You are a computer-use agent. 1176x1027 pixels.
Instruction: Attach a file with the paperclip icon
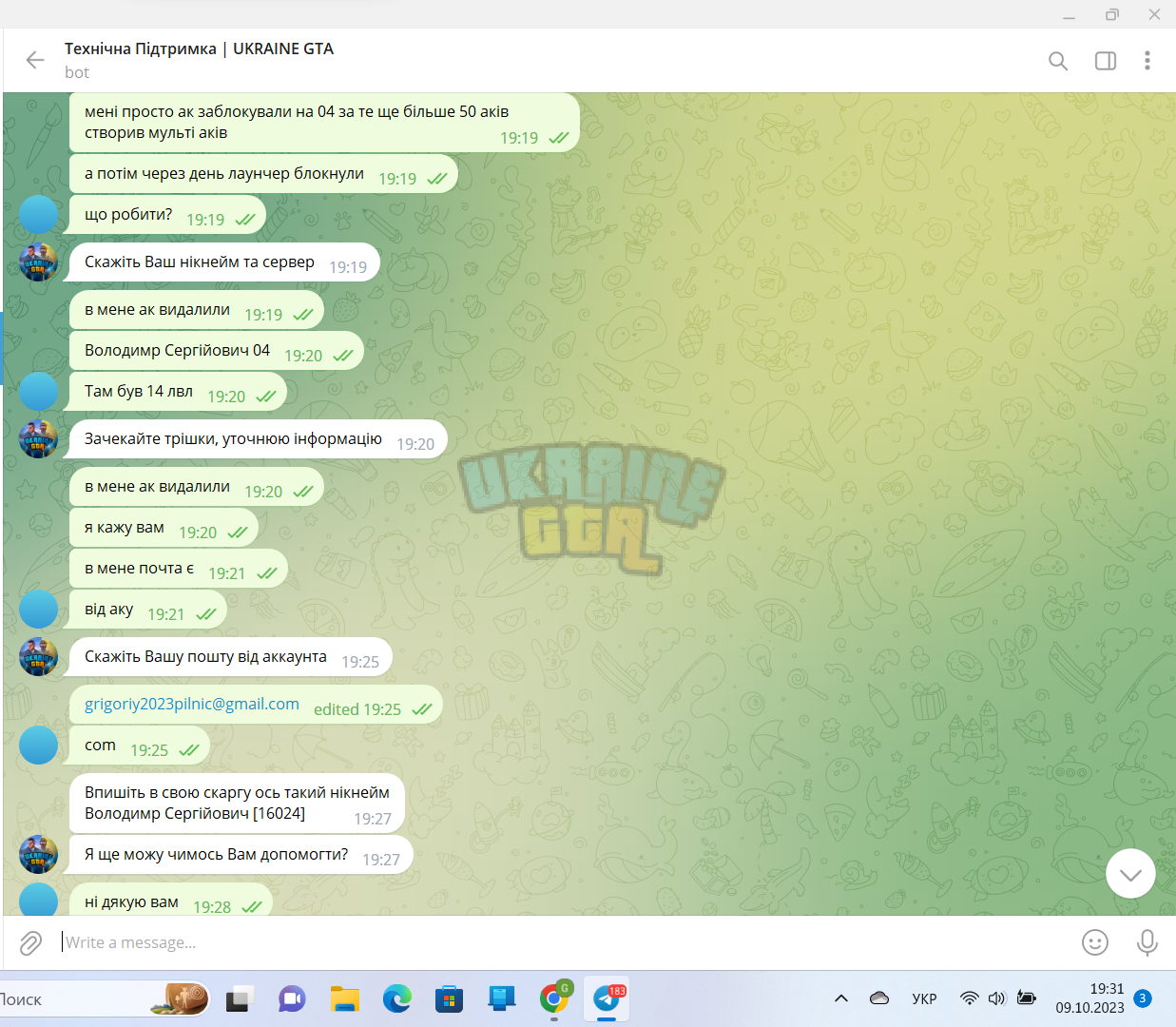coord(30,942)
